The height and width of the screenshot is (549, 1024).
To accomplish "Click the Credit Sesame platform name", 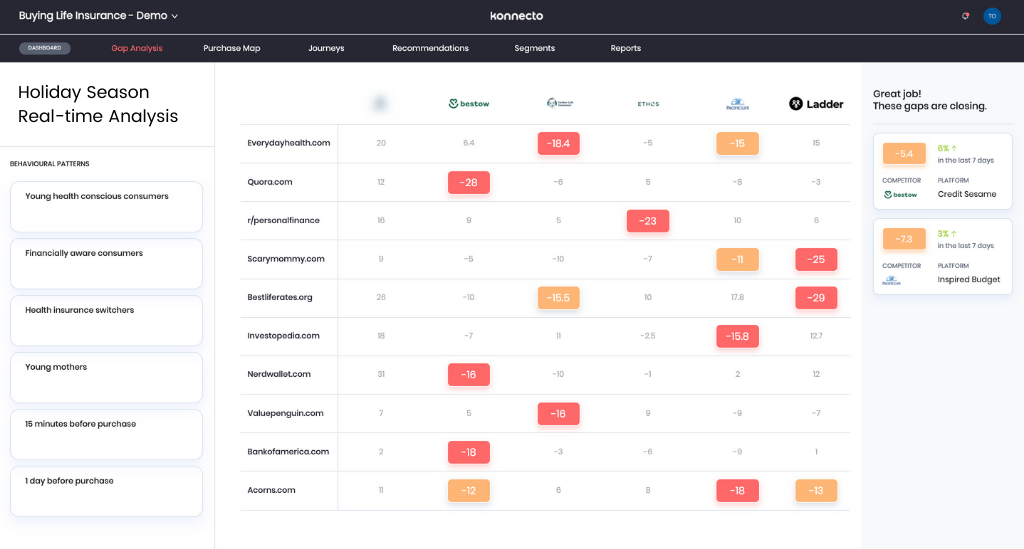I will coord(967,195).
